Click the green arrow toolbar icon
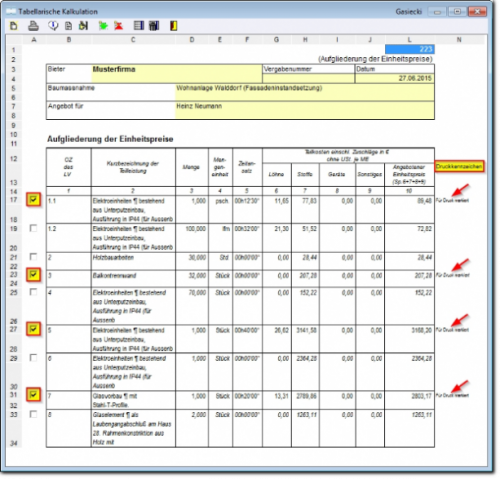The width and height of the screenshot is (500, 479). point(103,26)
